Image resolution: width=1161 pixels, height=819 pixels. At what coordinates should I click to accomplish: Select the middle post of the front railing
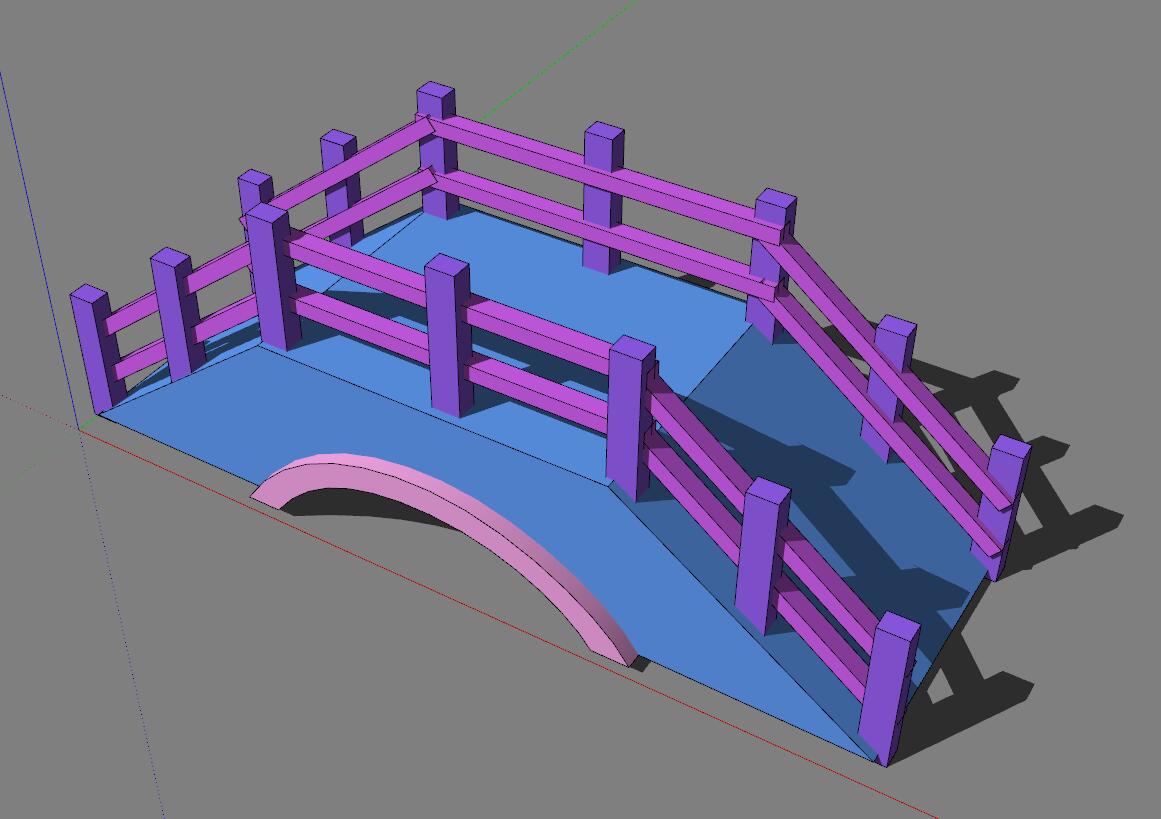coord(446,335)
